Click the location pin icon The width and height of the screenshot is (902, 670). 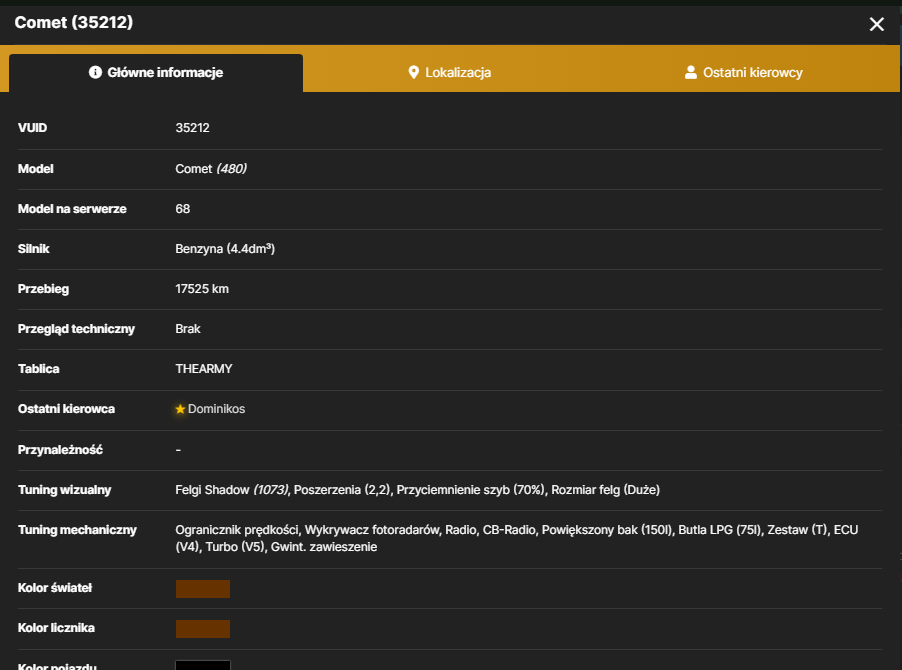[x=413, y=72]
